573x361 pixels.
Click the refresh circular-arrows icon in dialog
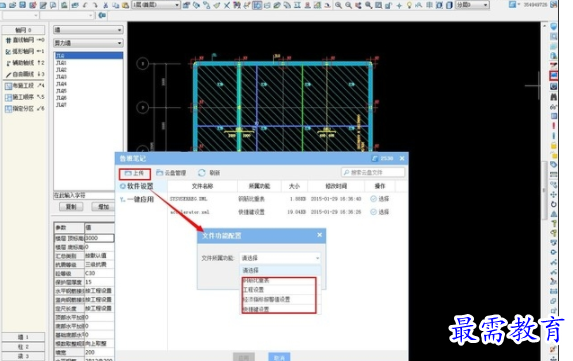point(202,172)
